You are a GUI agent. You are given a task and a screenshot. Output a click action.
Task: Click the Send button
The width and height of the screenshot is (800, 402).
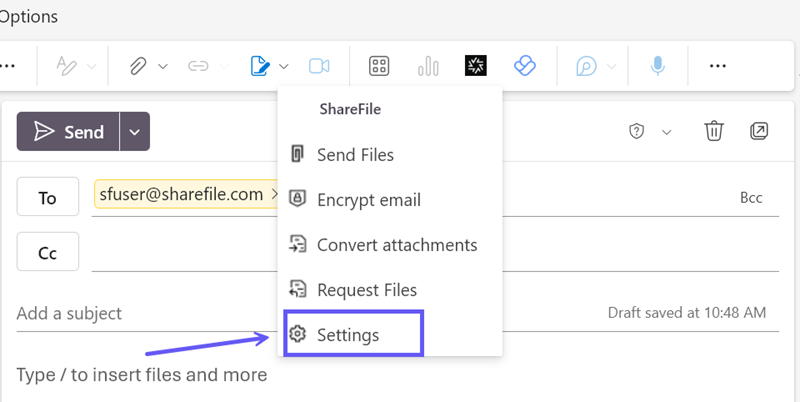tap(68, 132)
